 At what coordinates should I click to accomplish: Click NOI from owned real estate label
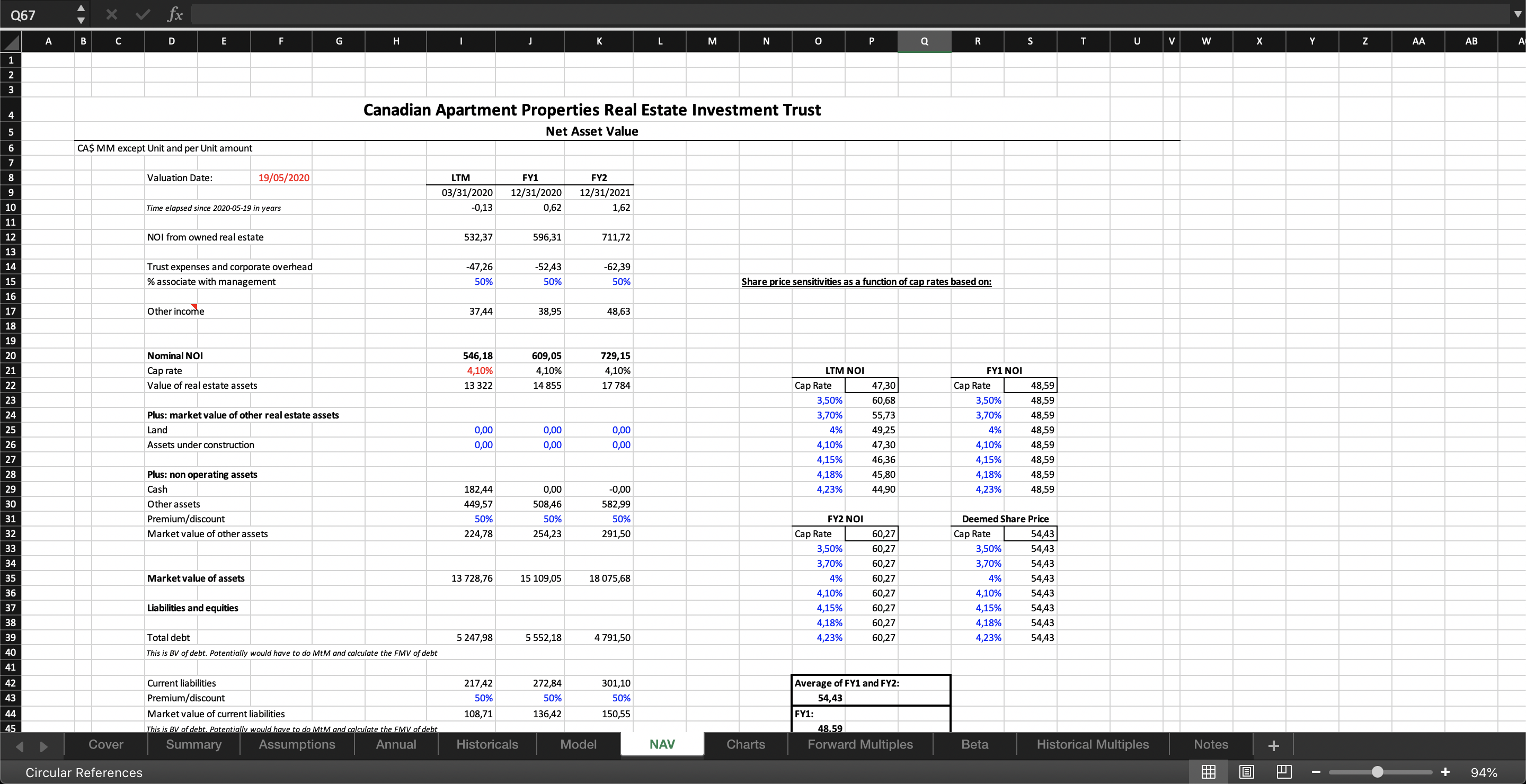(205, 237)
